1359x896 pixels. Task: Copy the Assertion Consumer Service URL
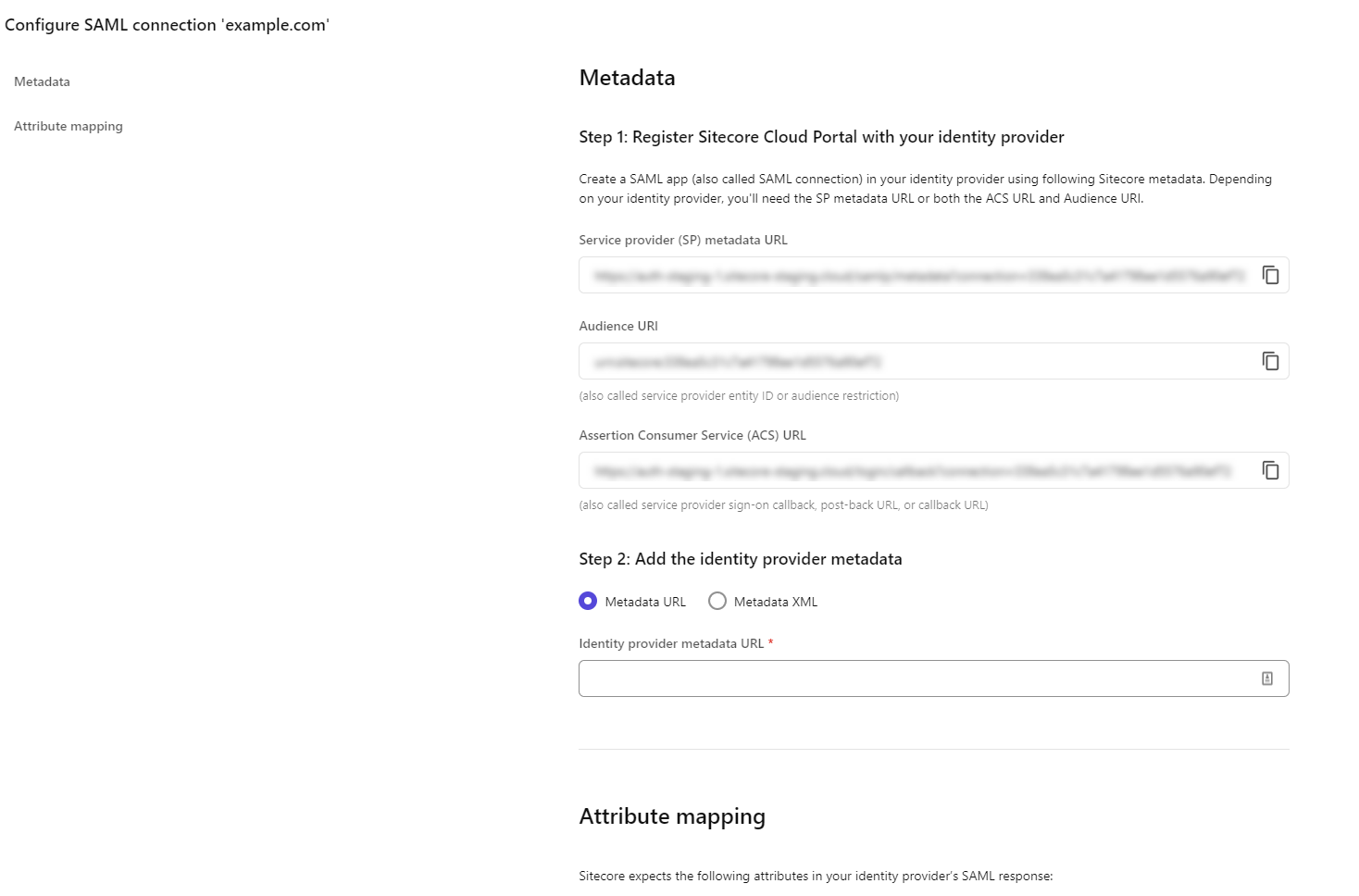pyautogui.click(x=1270, y=470)
